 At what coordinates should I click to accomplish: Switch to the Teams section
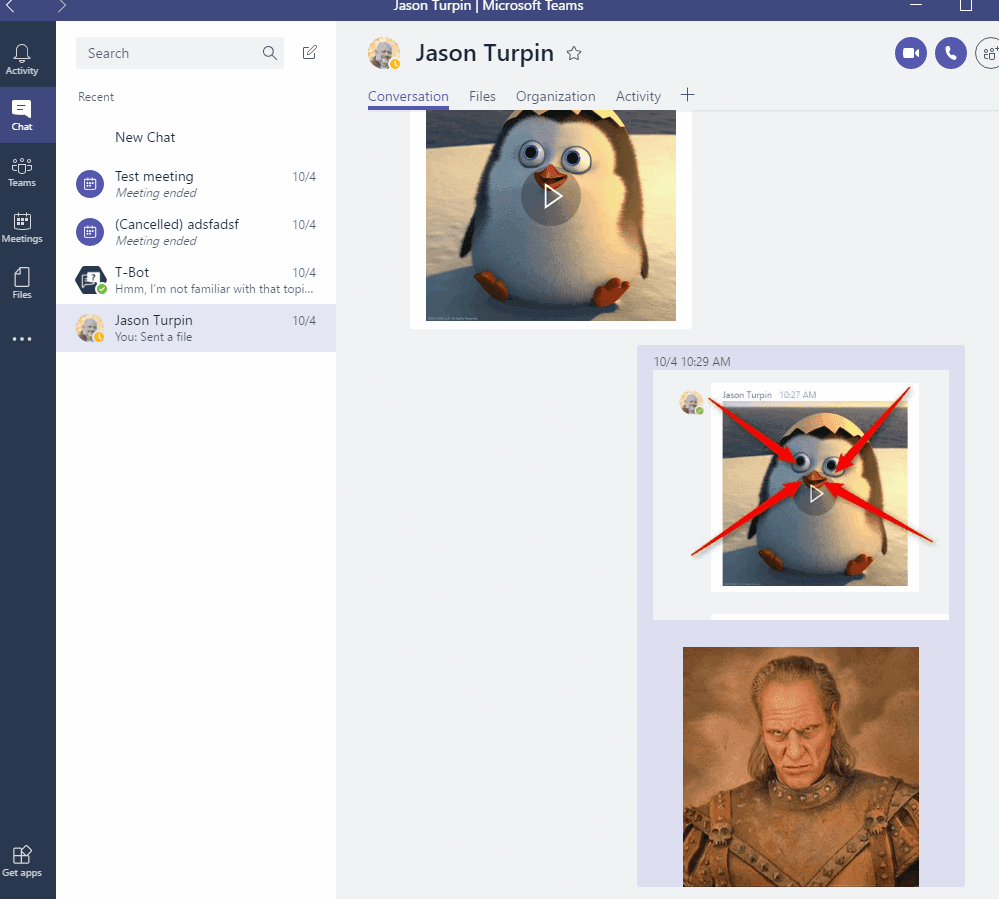(x=22, y=172)
